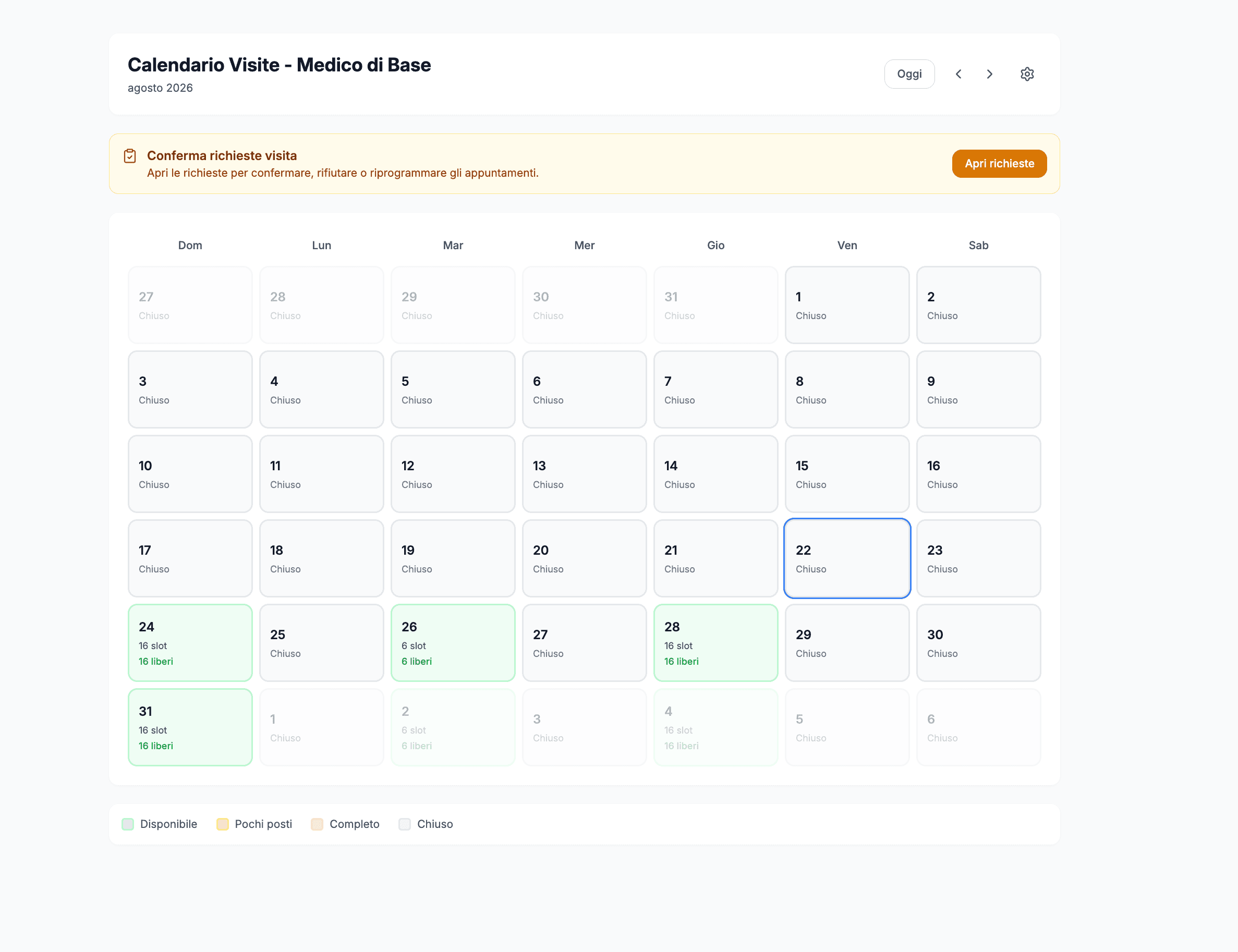Viewport: 1238px width, 952px height.
Task: Select previous-month day 28
Action: point(321,305)
